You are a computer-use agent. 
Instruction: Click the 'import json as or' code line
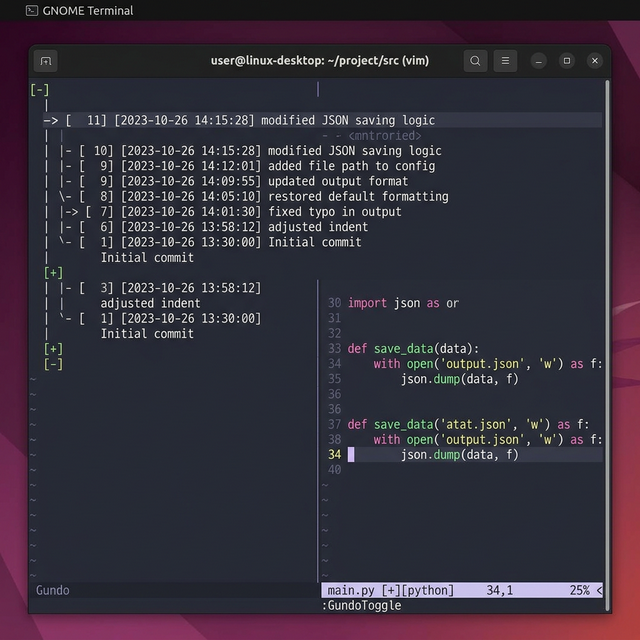coord(403,303)
